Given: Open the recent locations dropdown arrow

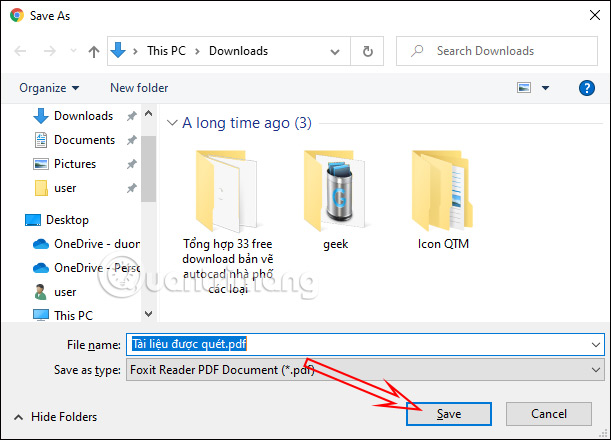Looking at the screenshot, I should click(x=73, y=51).
